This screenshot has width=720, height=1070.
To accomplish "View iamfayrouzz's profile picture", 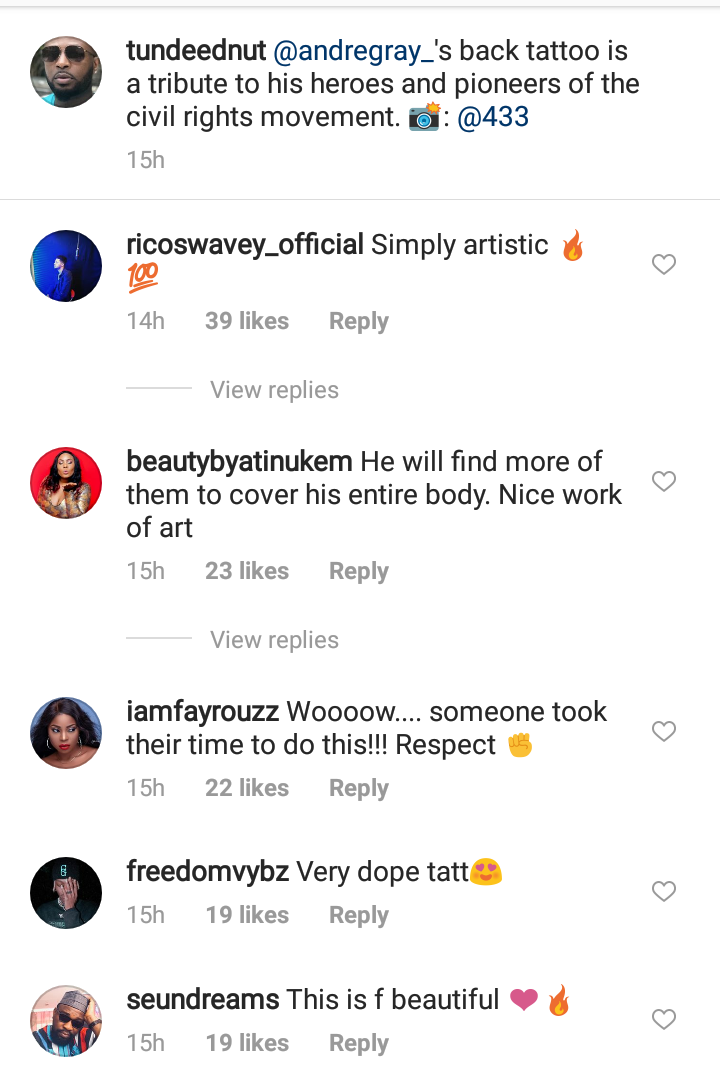I will tap(66, 733).
